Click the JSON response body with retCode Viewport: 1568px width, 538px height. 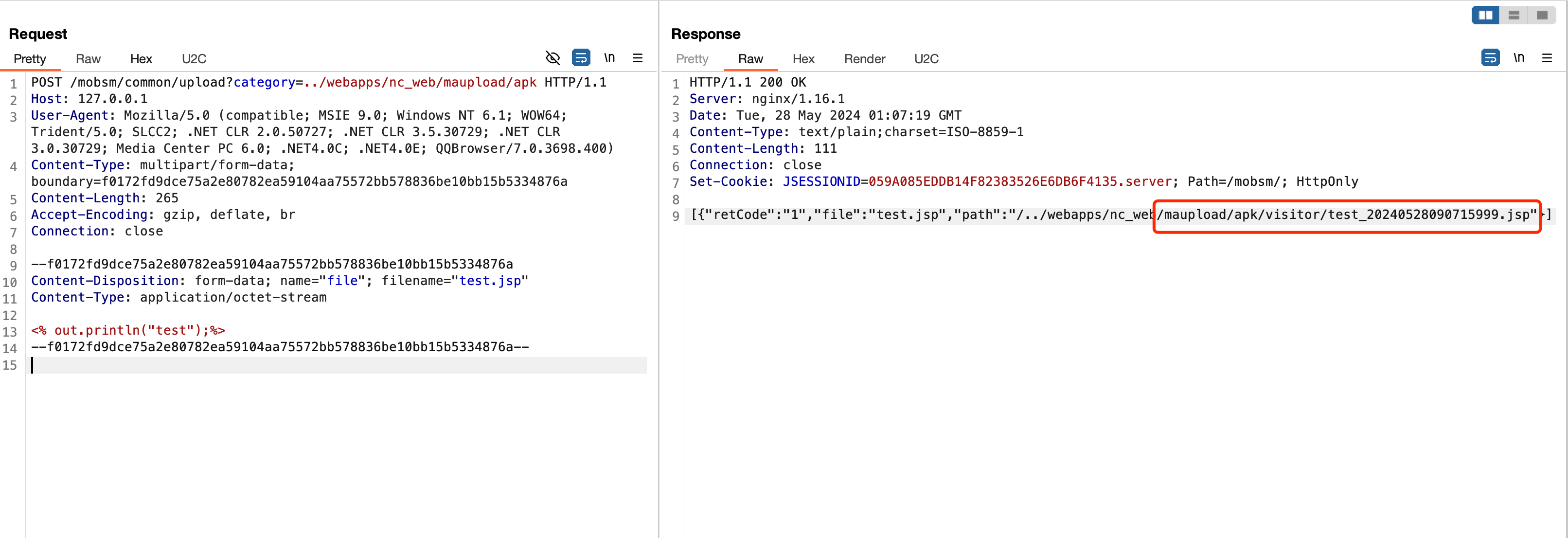click(x=1121, y=215)
